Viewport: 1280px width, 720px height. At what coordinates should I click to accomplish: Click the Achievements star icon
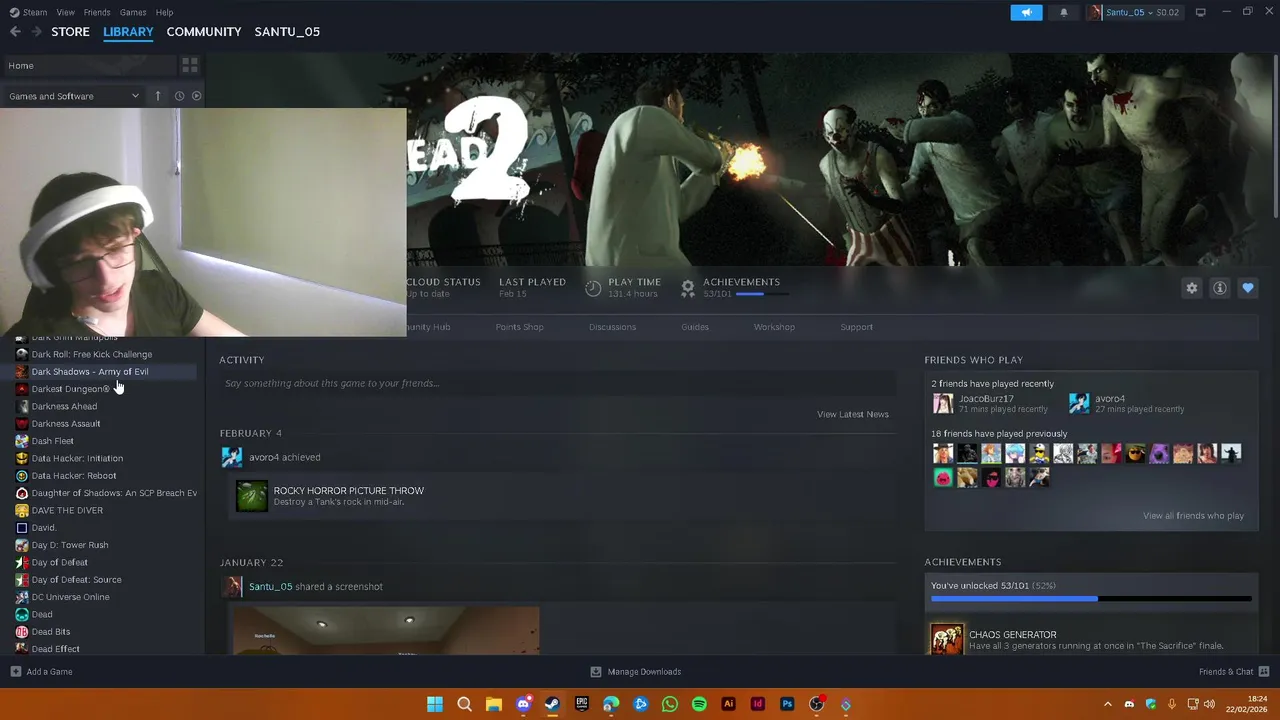tap(688, 288)
